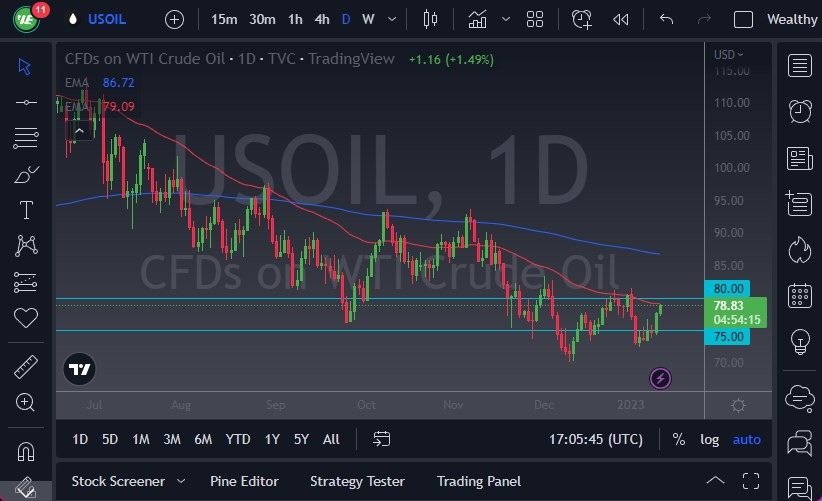This screenshot has height=501, width=822.
Task: Collapse the EMA indicator legend chevron
Action: click(x=78, y=130)
